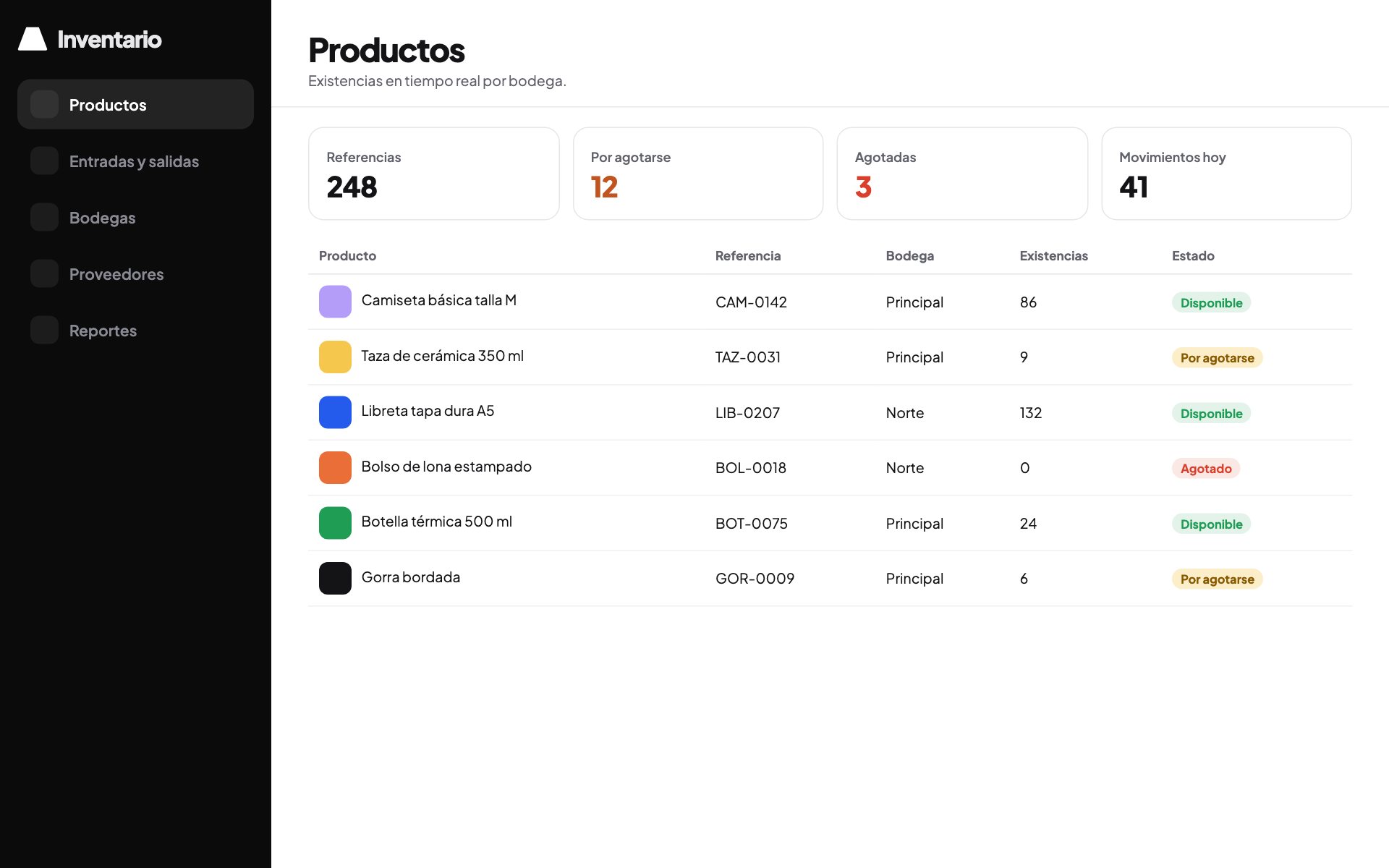Open the Por agotarse 12 card

coord(698,174)
